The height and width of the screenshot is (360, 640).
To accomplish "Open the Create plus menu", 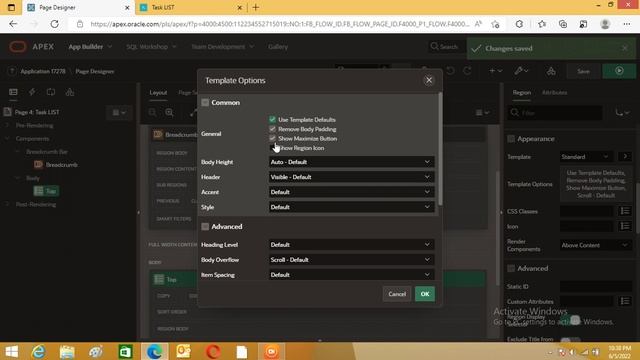I will point(496,71).
